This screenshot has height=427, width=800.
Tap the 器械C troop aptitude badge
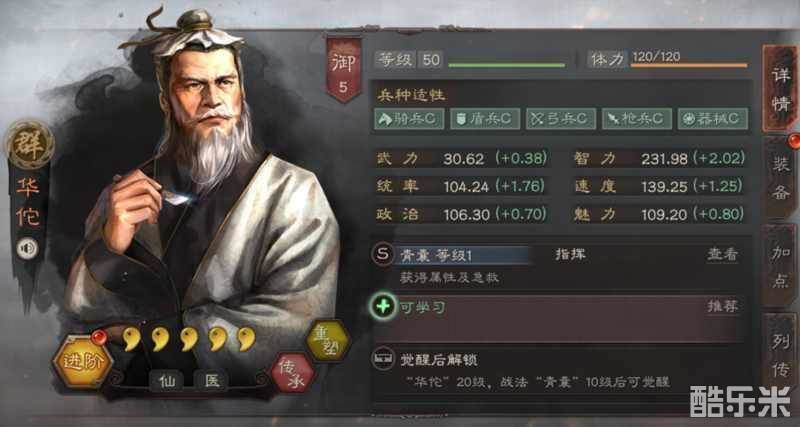point(713,118)
